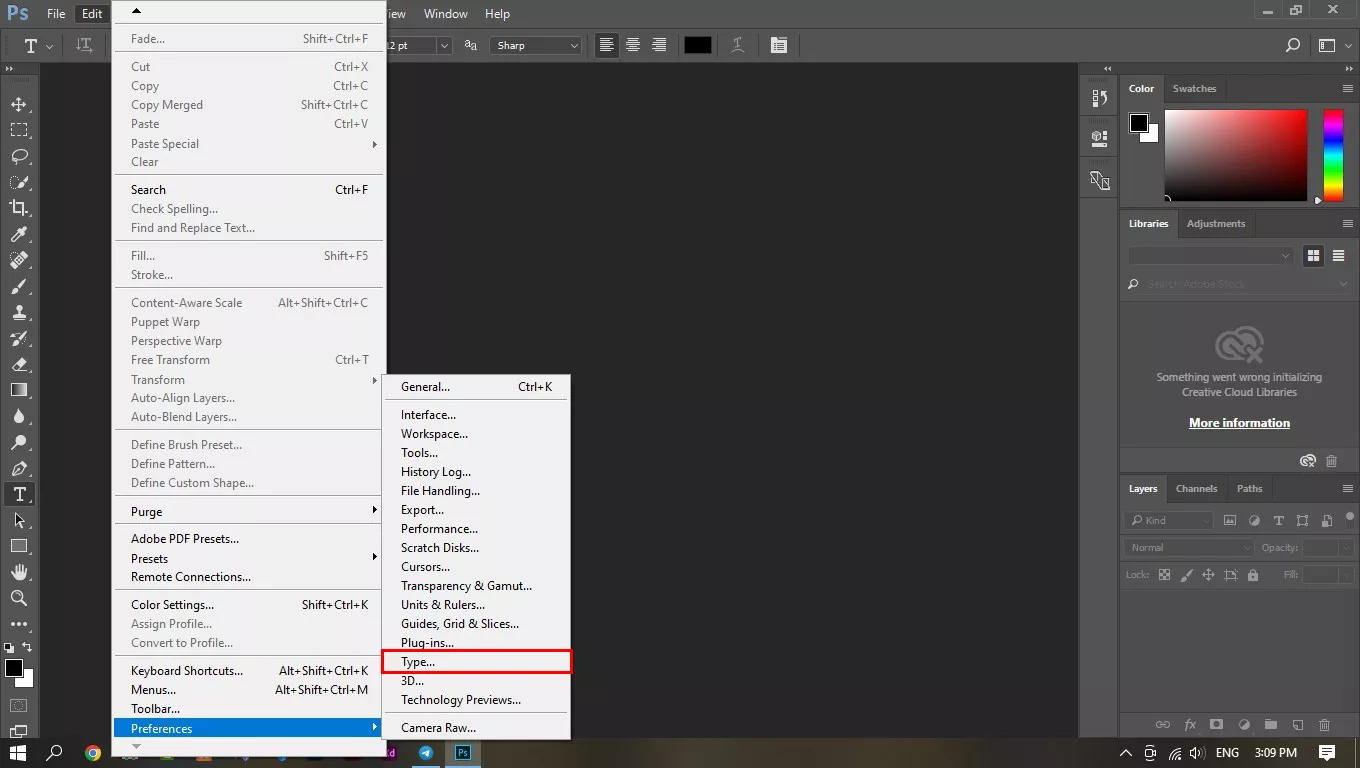Open the History panel icon
The height and width of the screenshot is (768, 1360).
pos(1100,98)
